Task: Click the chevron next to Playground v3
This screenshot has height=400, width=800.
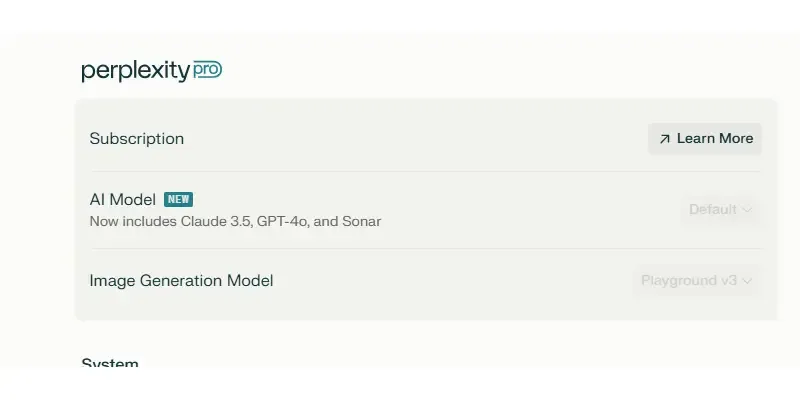Action: tap(746, 281)
